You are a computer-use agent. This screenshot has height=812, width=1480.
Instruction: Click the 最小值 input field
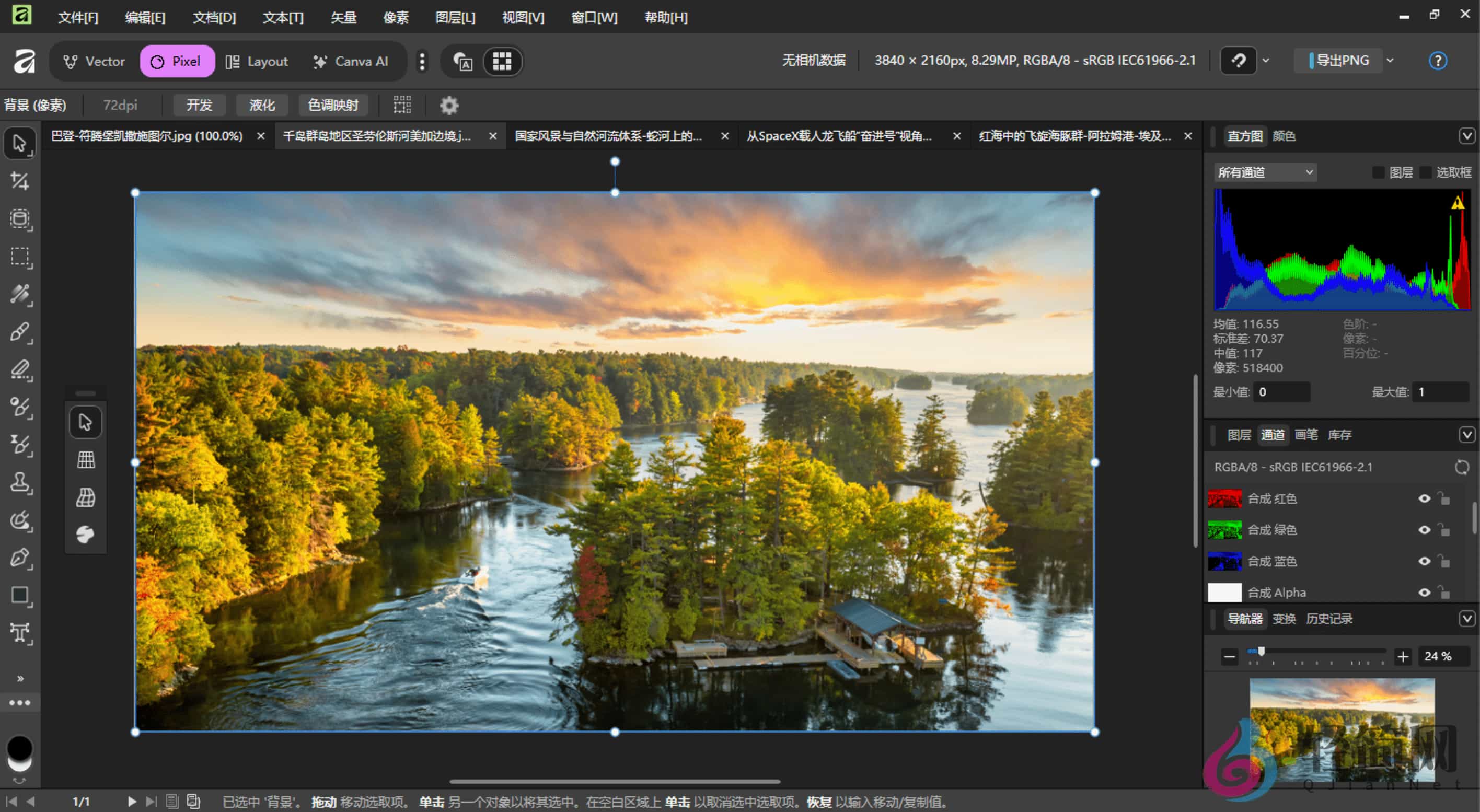tap(1282, 391)
